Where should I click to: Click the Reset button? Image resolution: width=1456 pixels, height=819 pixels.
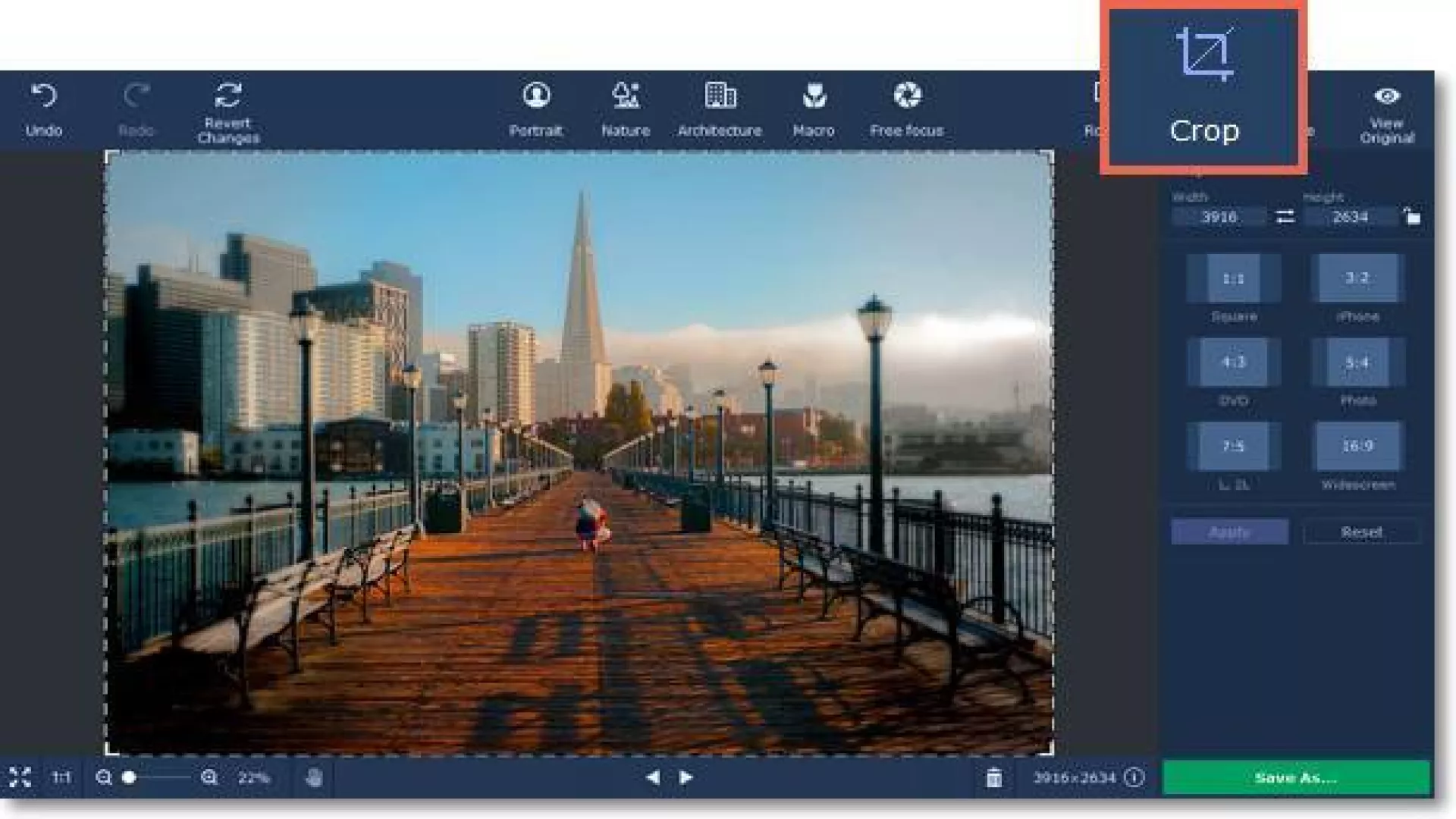1361,532
